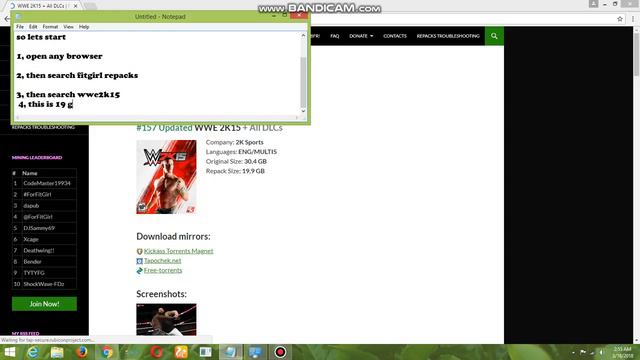This screenshot has height=360, width=640.
Task: Open the Action Center flag icon in the tray
Action: [583, 353]
